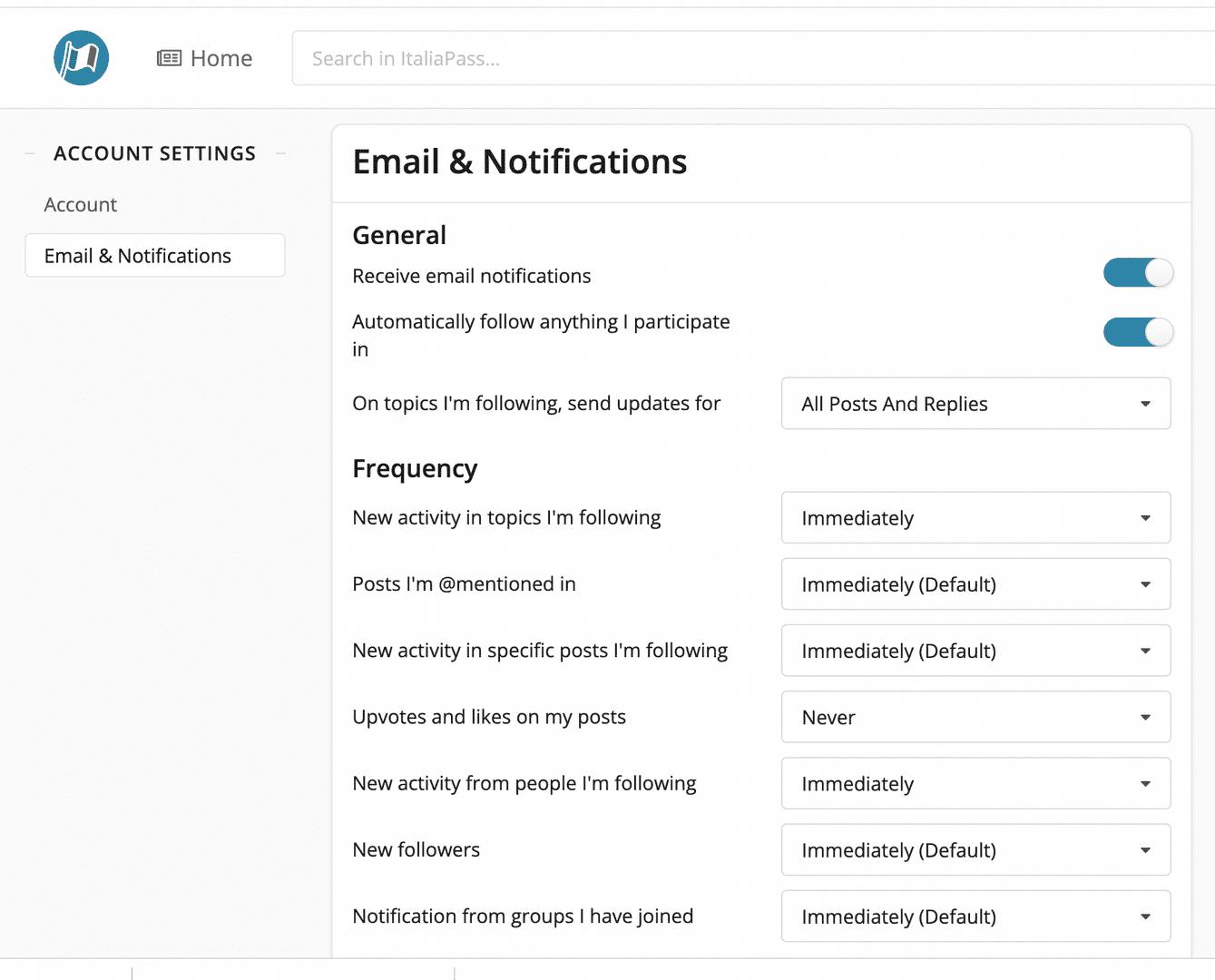This screenshot has width=1215, height=980.
Task: Click caret arrow of All Posts And Replies
Action: tap(1145, 404)
